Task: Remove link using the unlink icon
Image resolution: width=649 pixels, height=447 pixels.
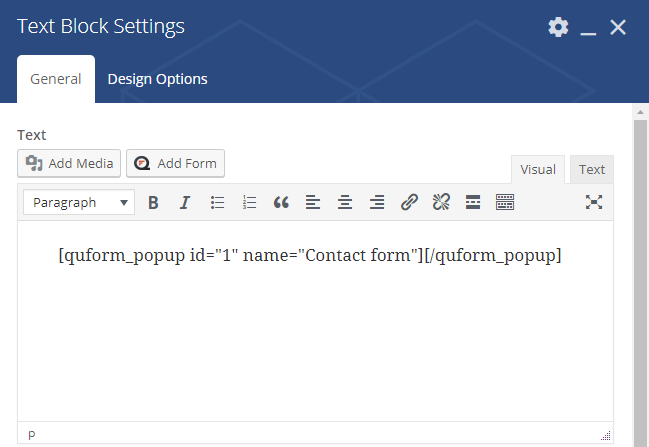Action: point(441,202)
